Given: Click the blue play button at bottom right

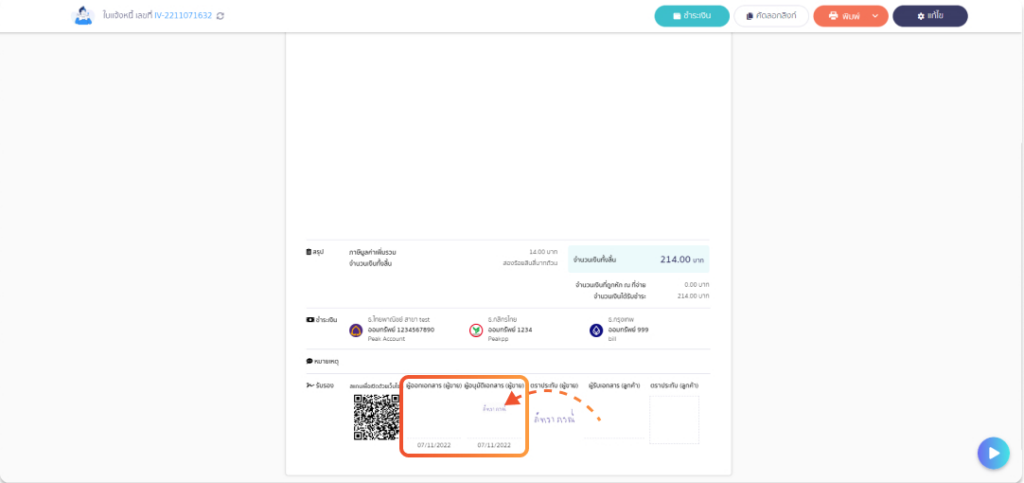Looking at the screenshot, I should [x=993, y=453].
